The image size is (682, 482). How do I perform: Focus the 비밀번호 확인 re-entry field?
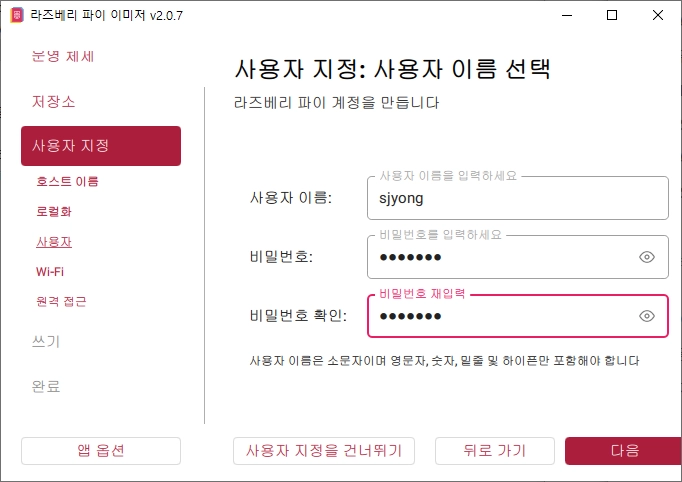[518, 316]
